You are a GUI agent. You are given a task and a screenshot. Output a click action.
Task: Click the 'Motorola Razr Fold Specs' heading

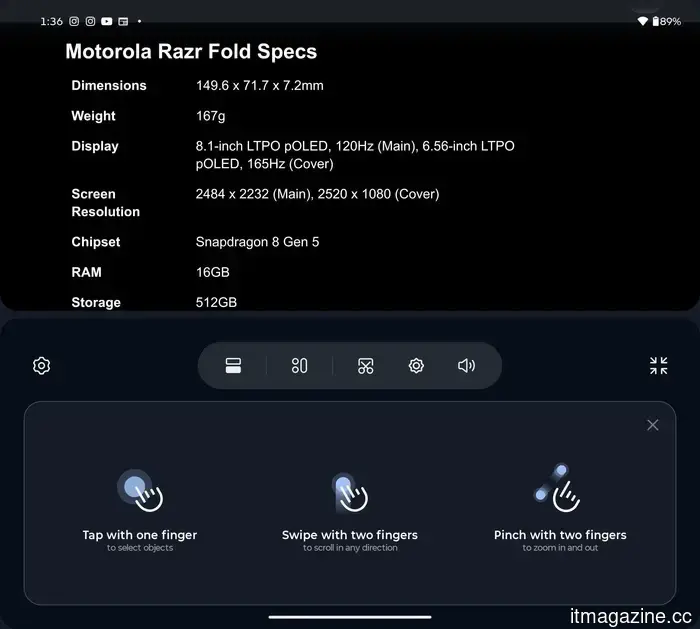coord(191,51)
